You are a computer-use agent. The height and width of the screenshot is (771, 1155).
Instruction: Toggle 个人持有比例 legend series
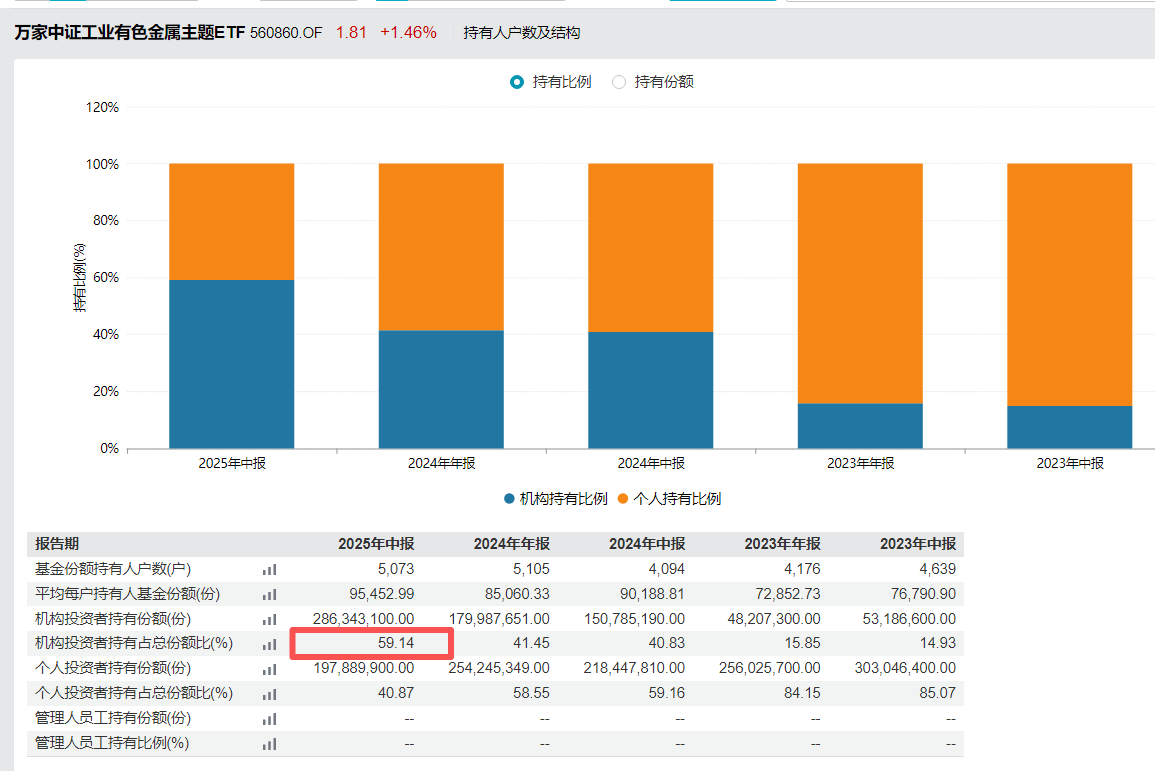pos(669,499)
